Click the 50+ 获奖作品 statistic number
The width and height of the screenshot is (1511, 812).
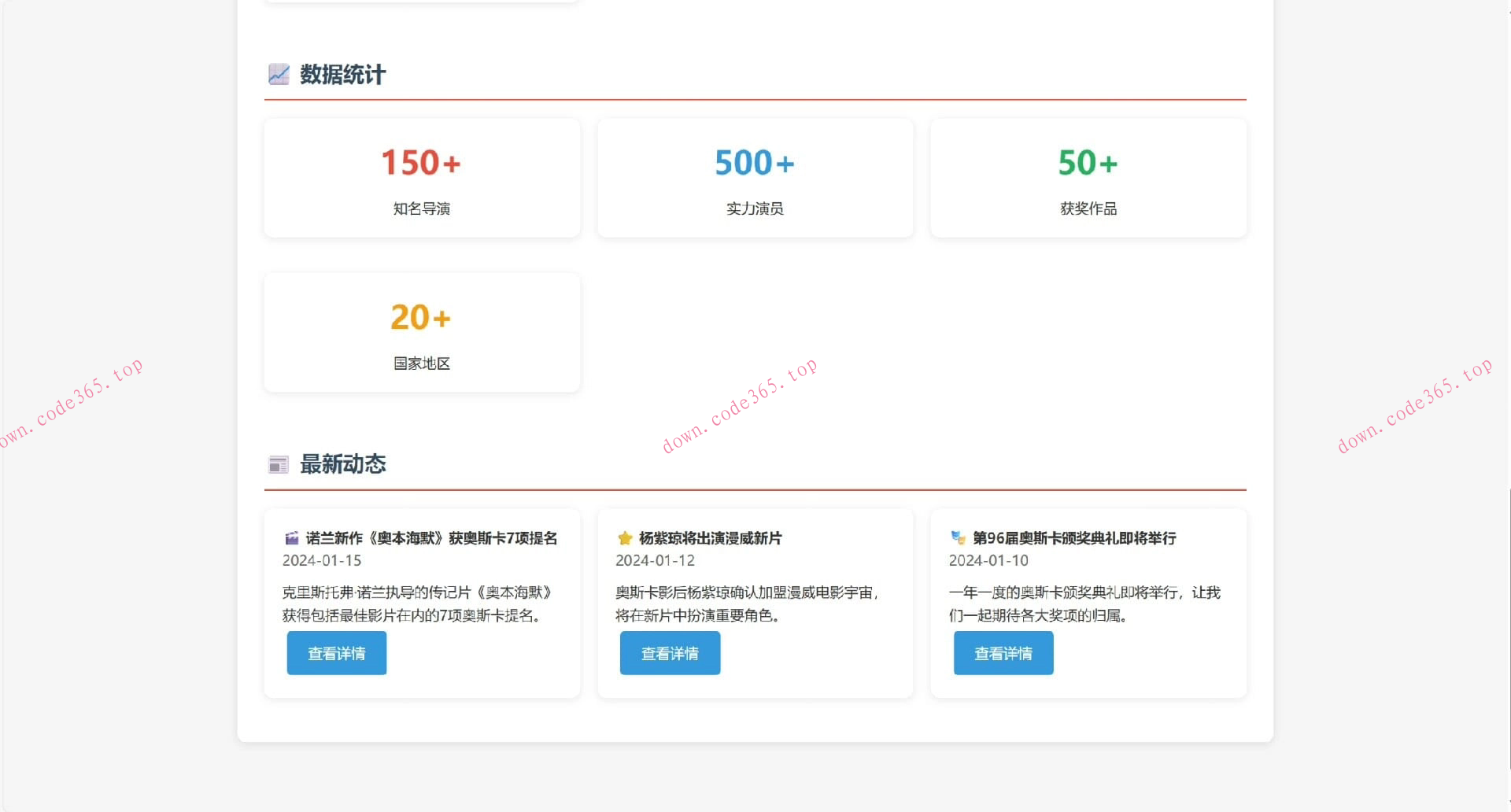coord(1088,163)
